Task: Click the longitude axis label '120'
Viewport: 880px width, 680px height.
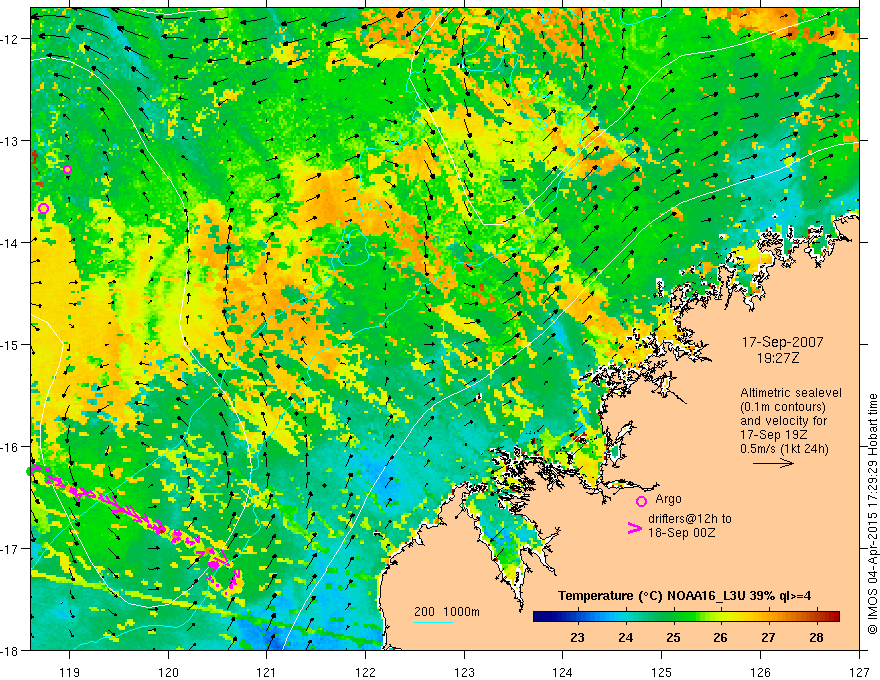Action: point(168,672)
